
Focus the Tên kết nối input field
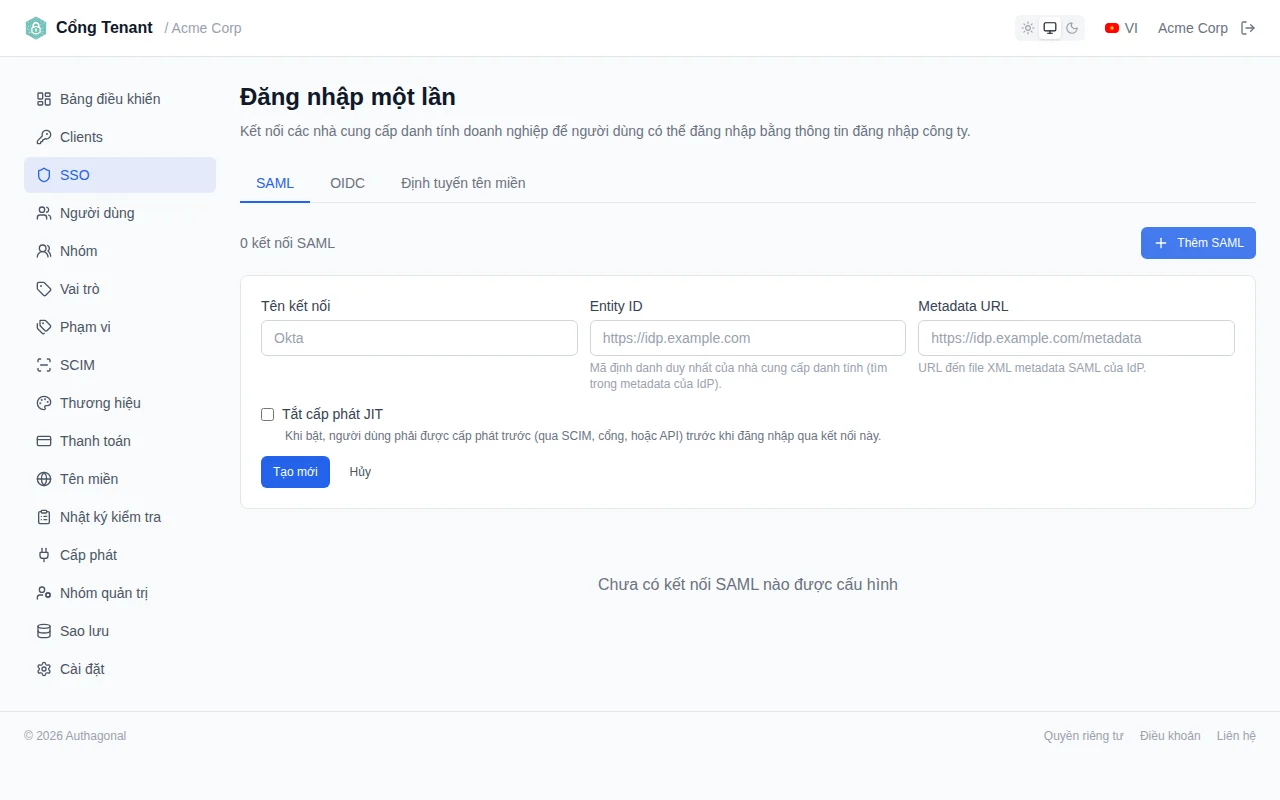(419, 338)
